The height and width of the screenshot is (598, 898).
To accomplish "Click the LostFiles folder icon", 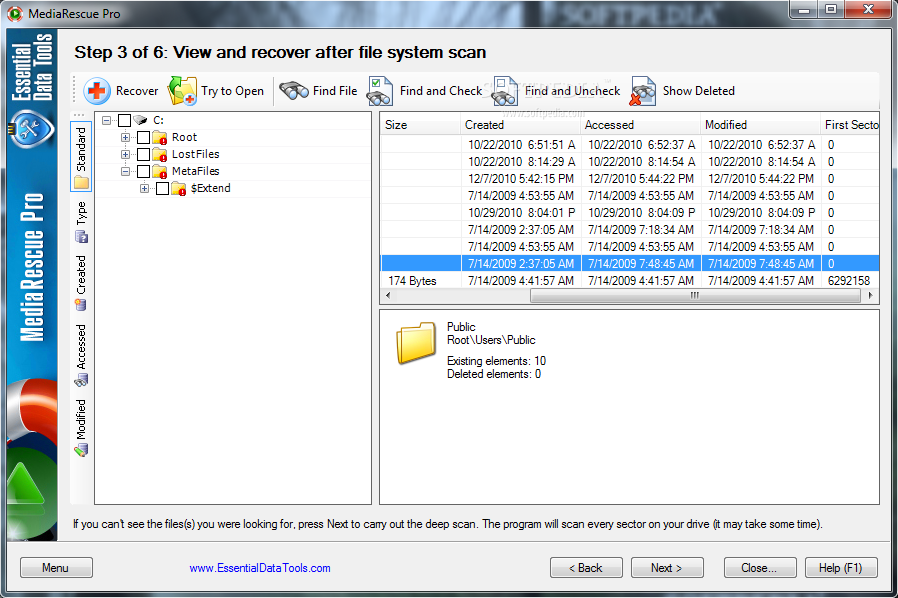I will point(160,155).
